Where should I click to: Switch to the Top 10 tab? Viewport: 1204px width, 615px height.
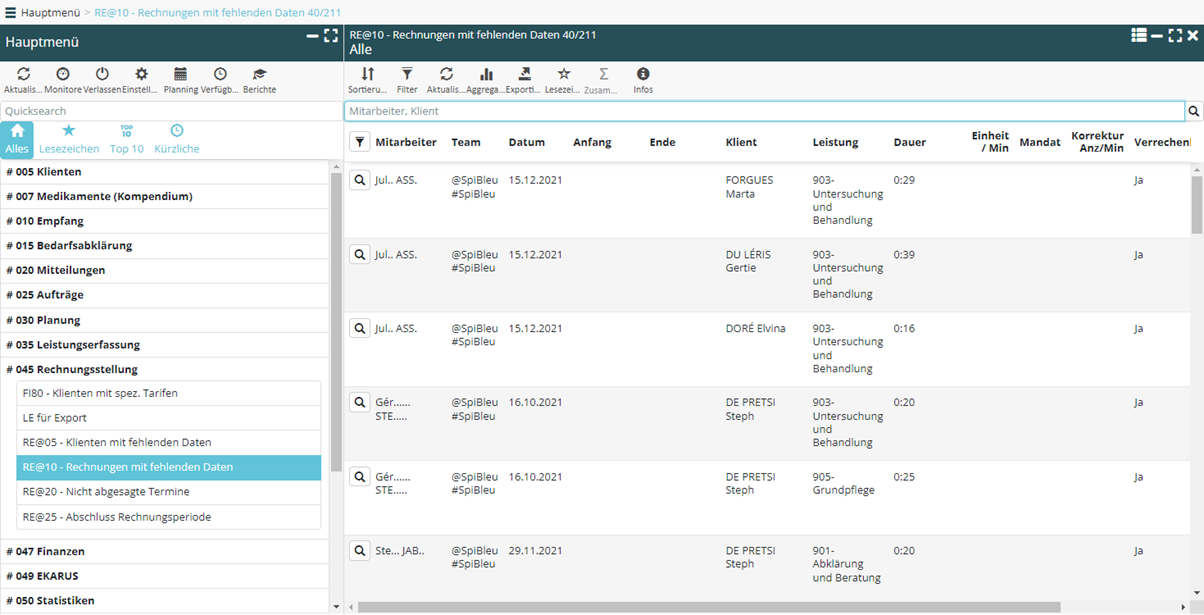point(126,138)
